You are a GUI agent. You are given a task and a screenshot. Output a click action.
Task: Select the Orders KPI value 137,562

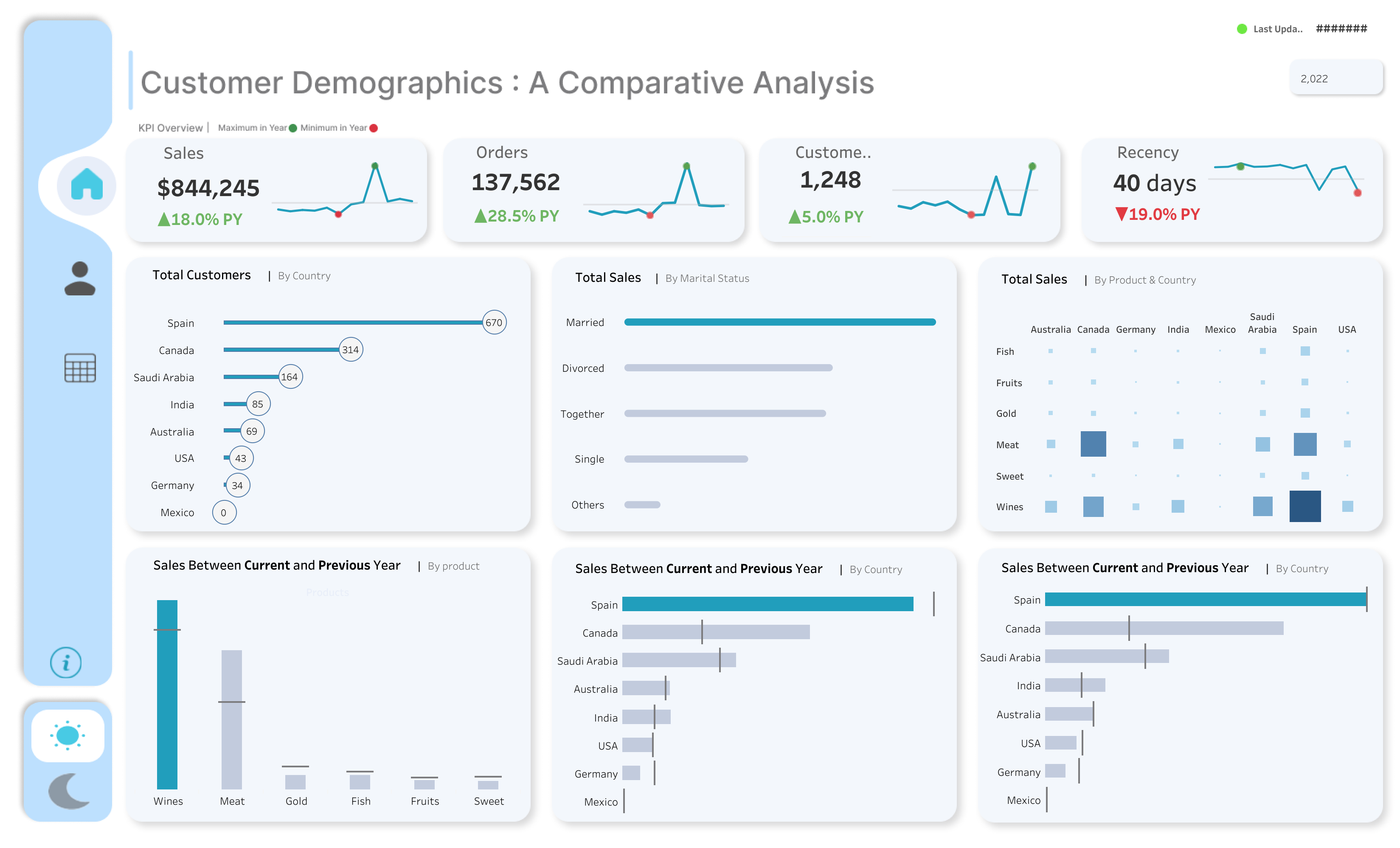coord(515,183)
